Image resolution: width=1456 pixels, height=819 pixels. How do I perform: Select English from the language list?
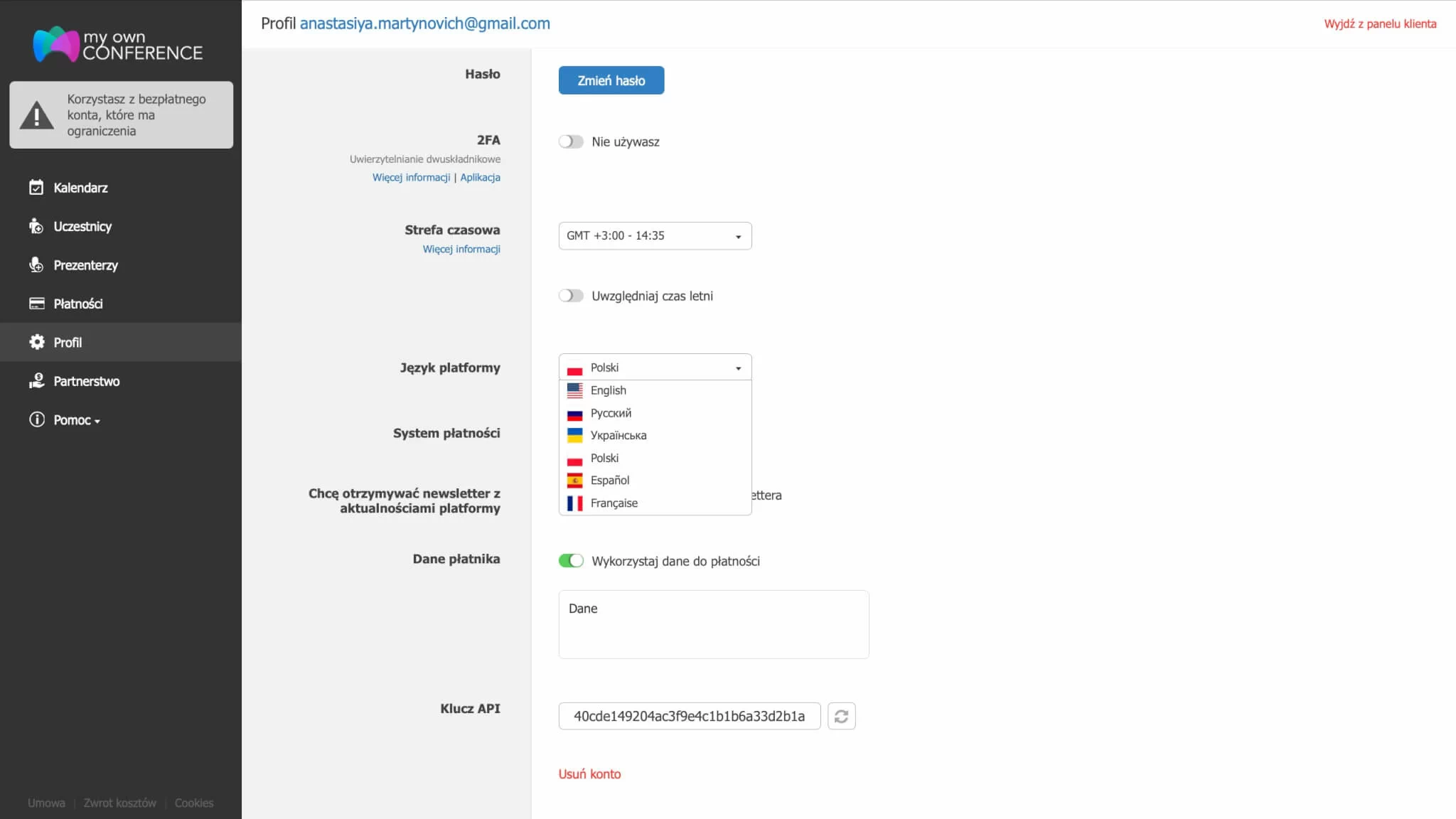pyautogui.click(x=608, y=390)
